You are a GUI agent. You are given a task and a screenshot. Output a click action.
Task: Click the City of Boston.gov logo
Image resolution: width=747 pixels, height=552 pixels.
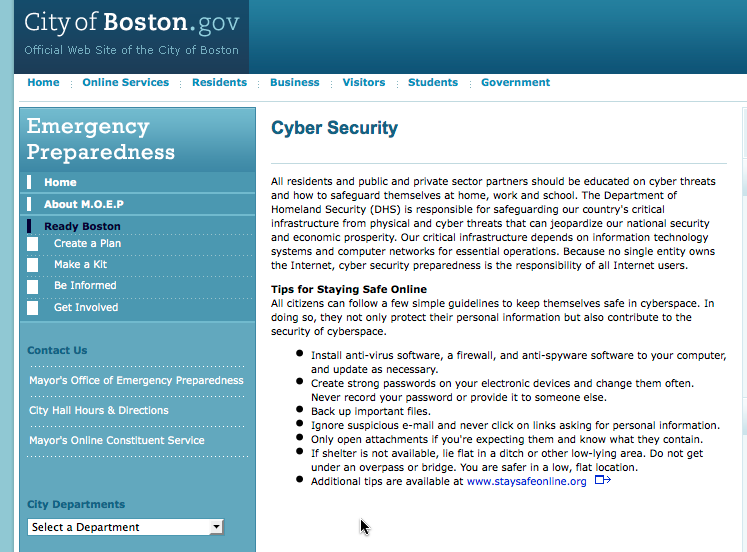130,23
